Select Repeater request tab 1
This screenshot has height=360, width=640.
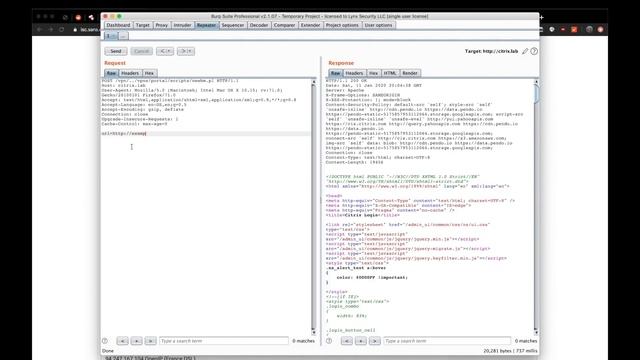tap(111, 36)
